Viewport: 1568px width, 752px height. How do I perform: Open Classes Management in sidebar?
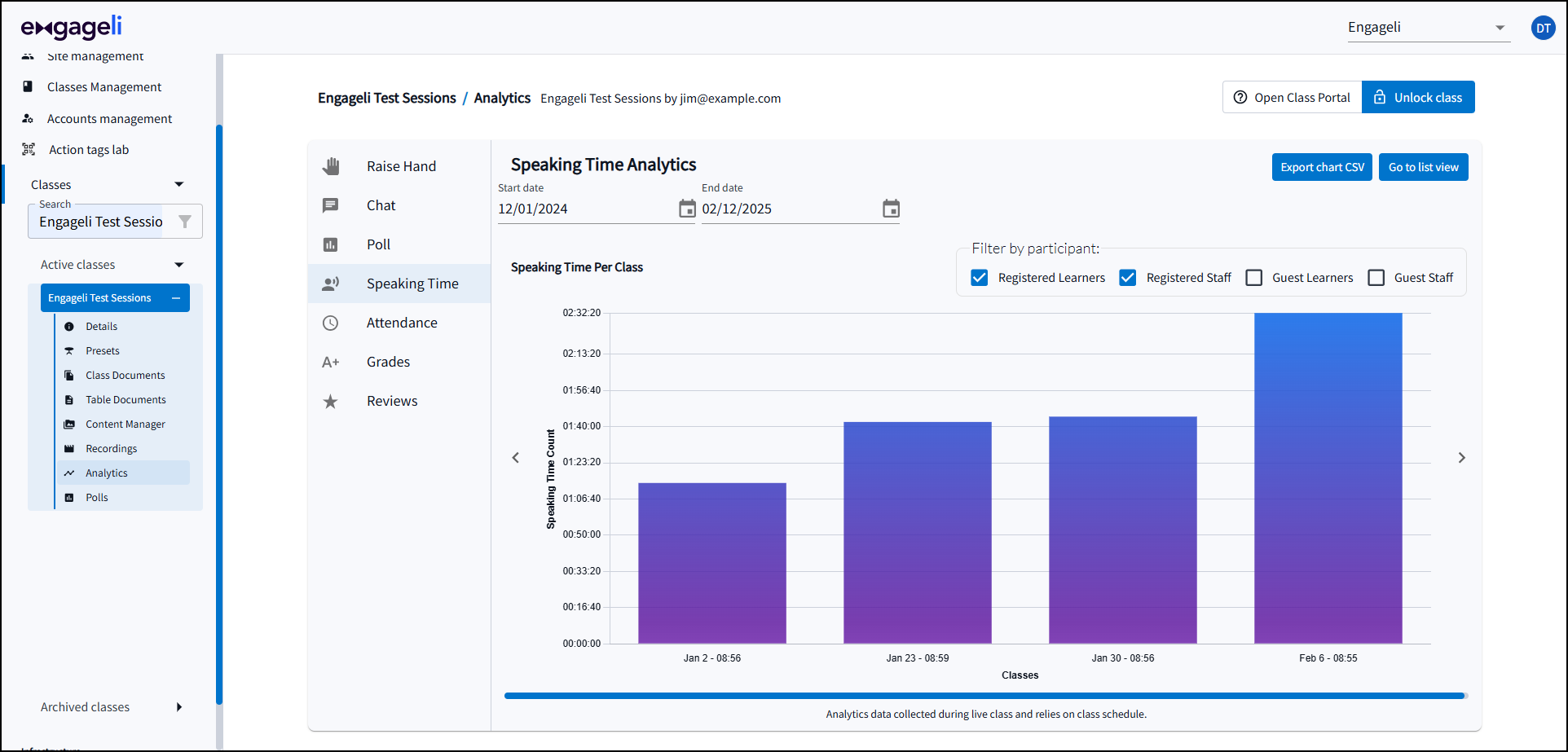click(x=104, y=87)
